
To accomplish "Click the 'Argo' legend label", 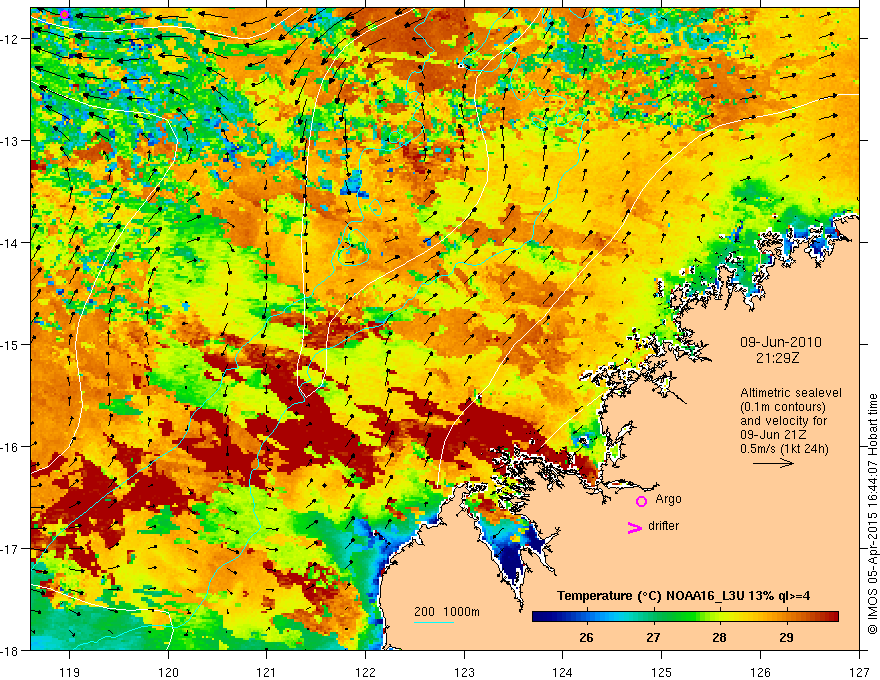I will tap(668, 499).
